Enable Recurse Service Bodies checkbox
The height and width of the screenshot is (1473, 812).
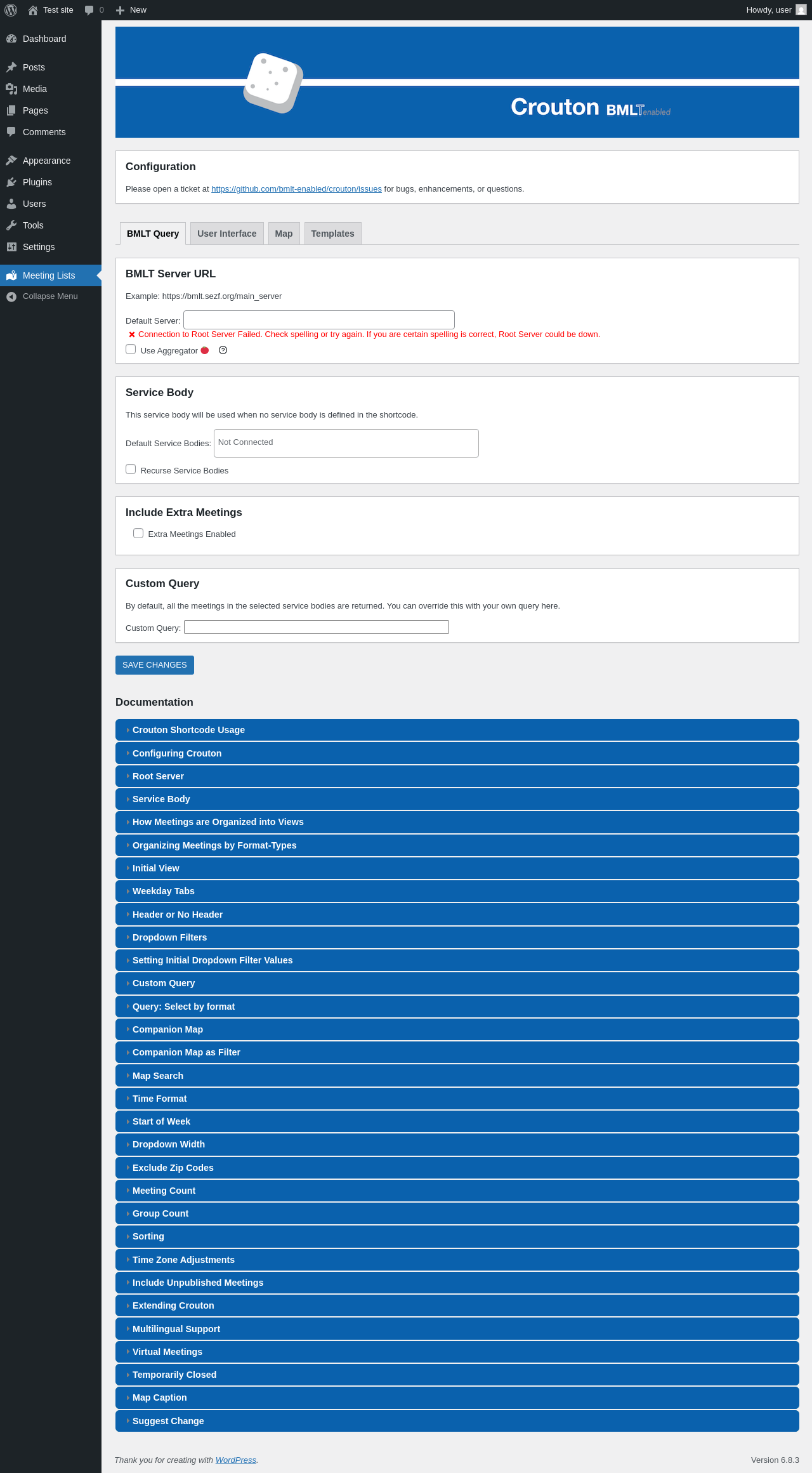click(x=131, y=469)
